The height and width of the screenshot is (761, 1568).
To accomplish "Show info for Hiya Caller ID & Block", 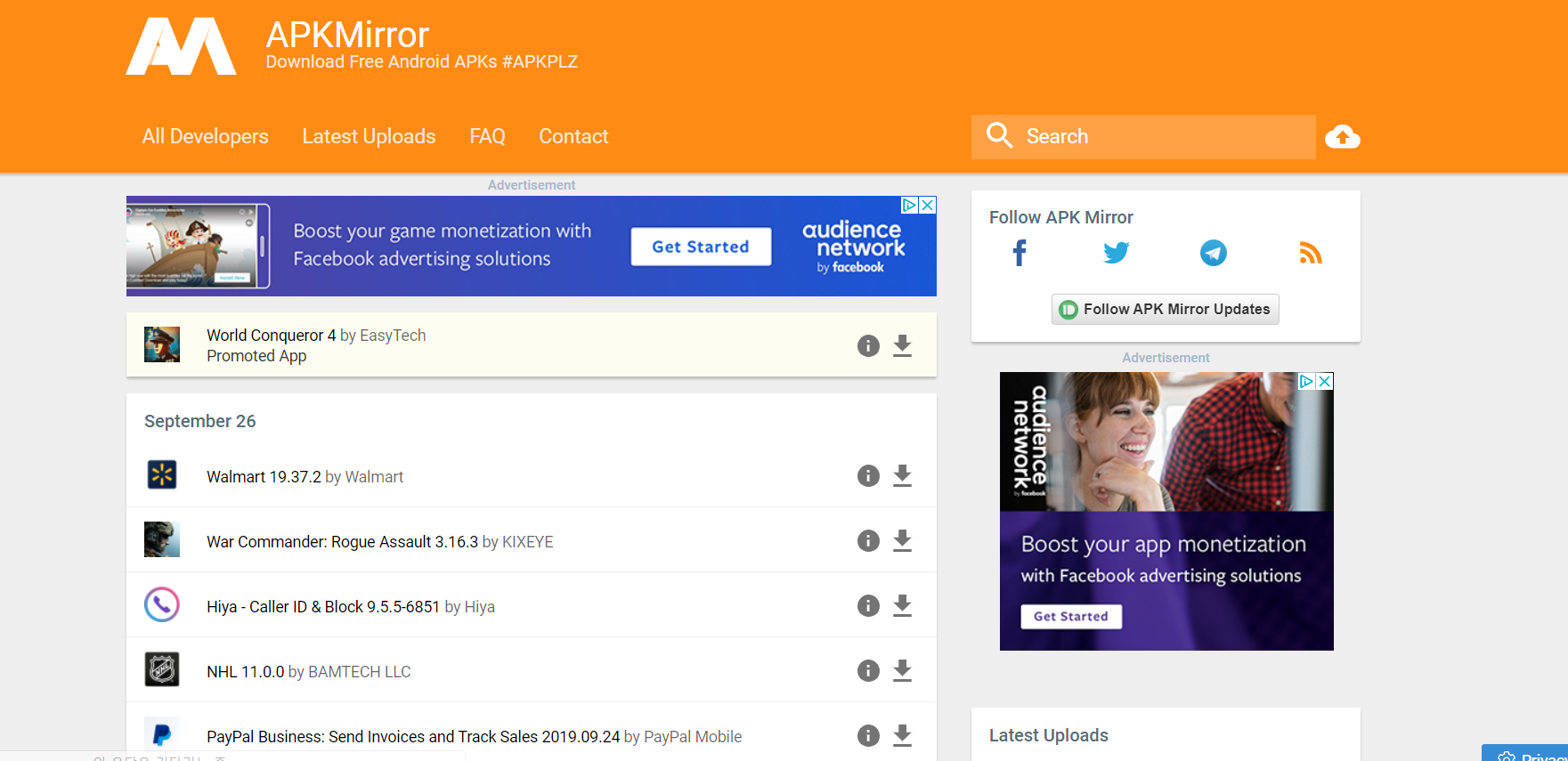I will tap(868, 605).
